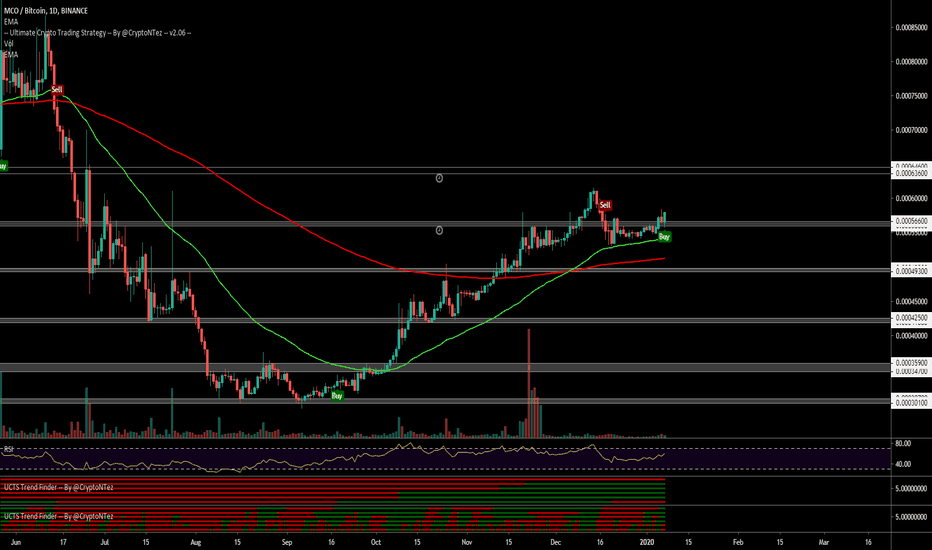Click the 17 date label after Jun

[x=63, y=542]
